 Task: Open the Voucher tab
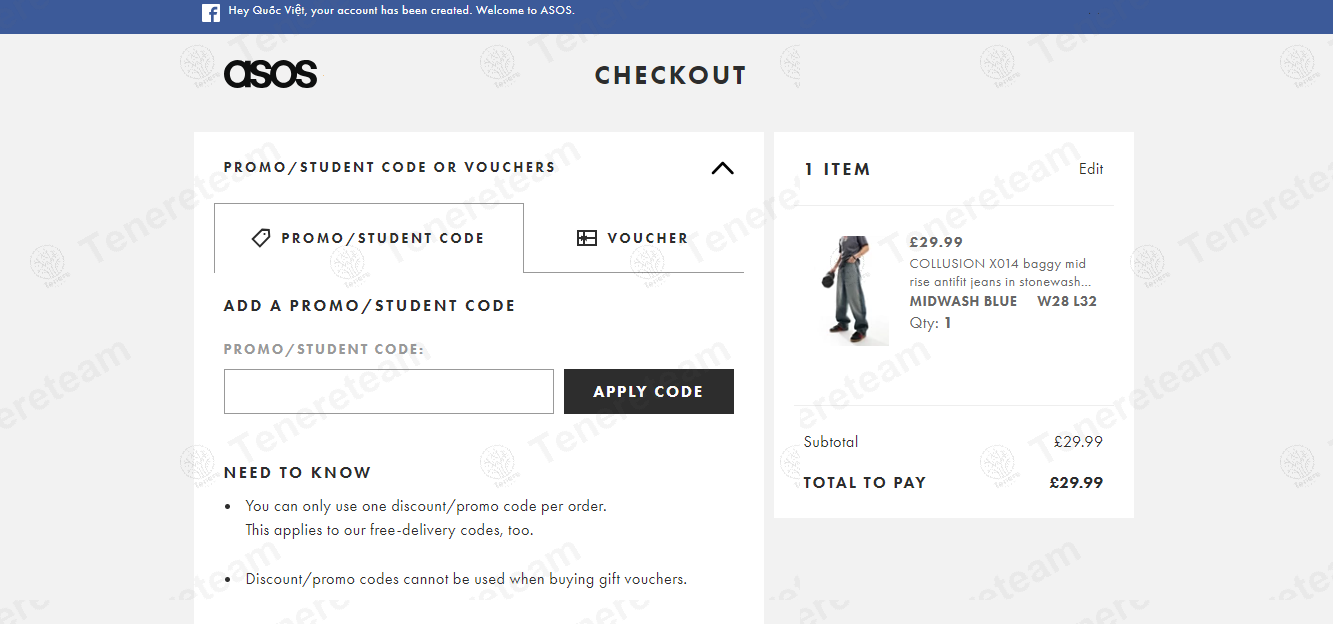633,238
